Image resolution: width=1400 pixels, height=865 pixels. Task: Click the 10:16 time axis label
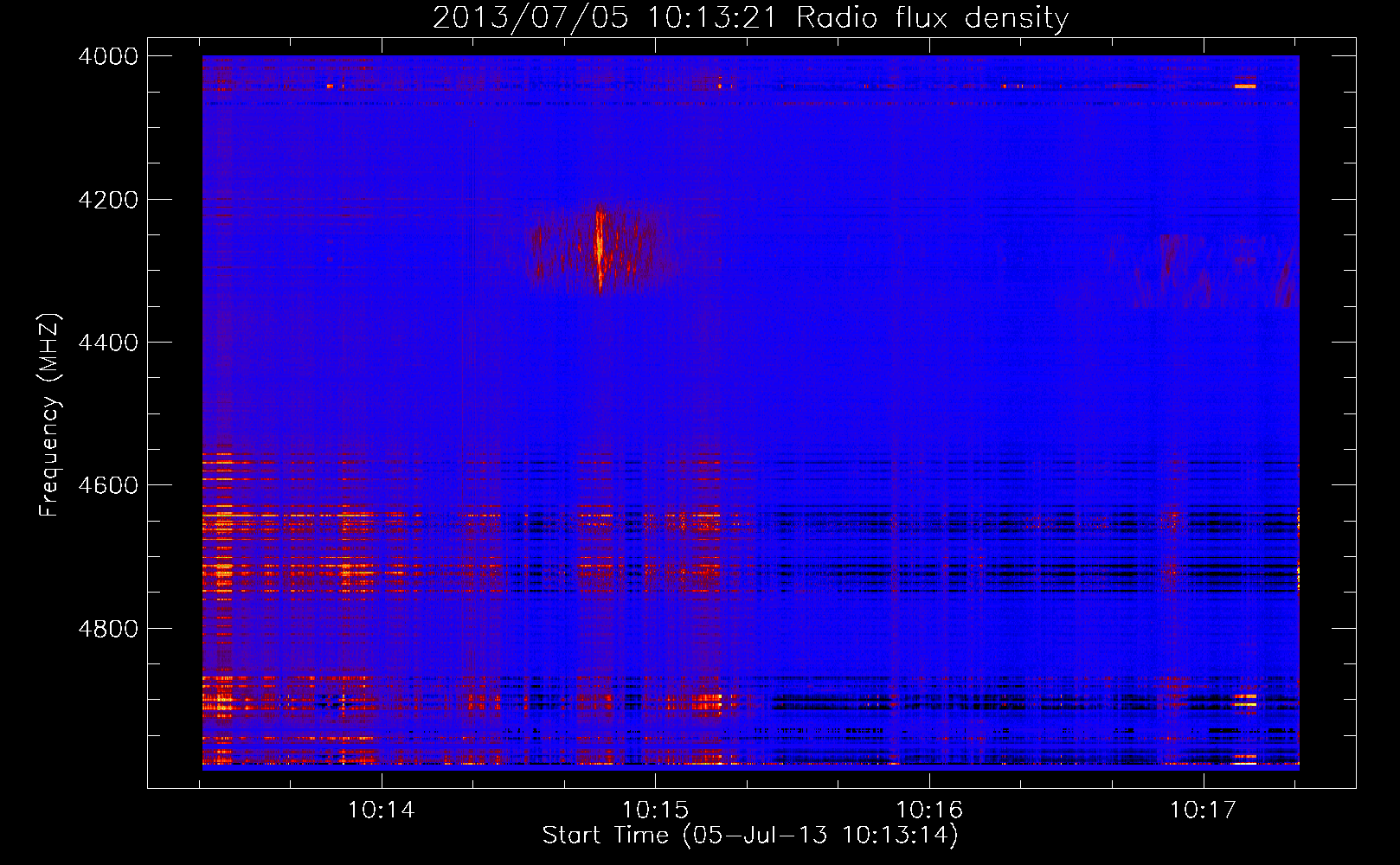[x=929, y=810]
